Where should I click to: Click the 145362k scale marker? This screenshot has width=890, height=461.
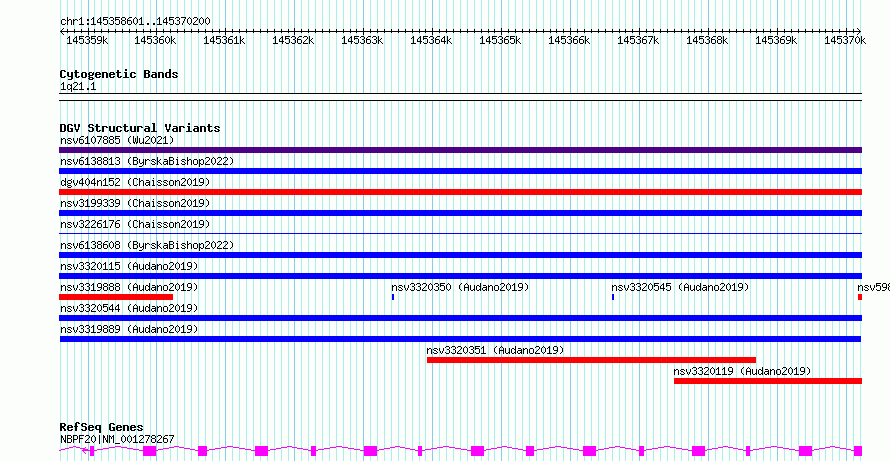pyautogui.click(x=293, y=40)
